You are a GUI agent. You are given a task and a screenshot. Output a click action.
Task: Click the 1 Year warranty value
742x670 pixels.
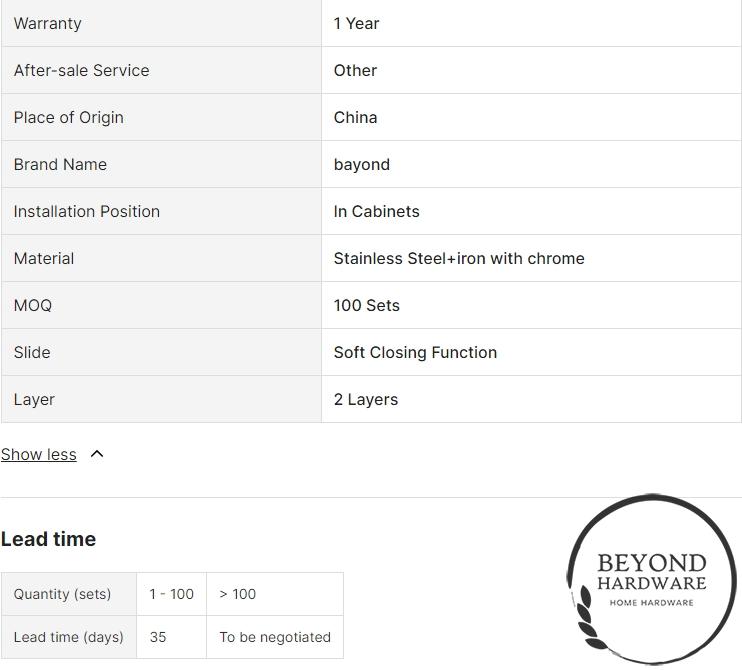coord(356,24)
